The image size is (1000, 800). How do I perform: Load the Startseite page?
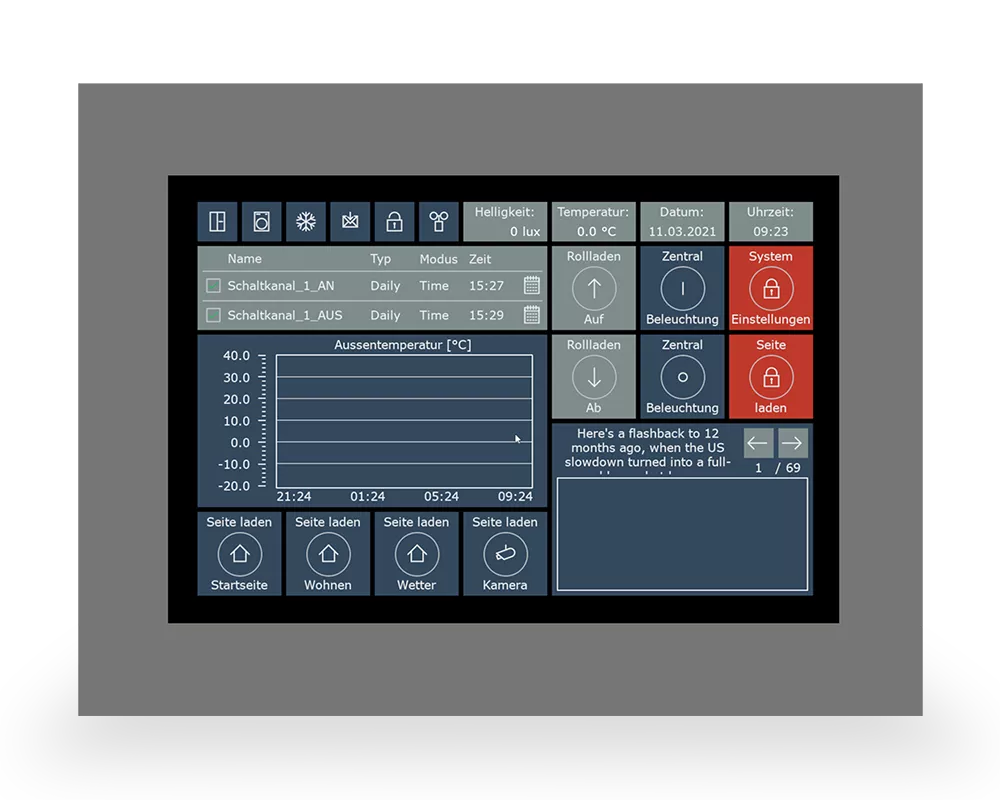(239, 553)
